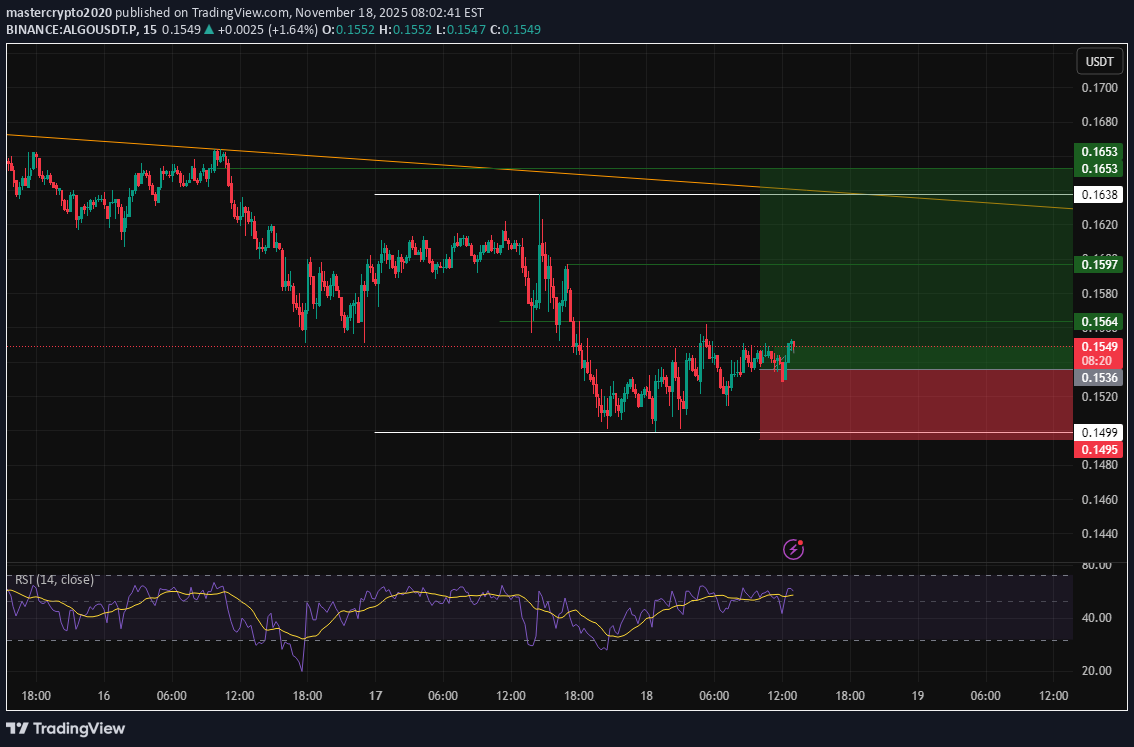Click the red 0.1549 current price label
The image size is (1134, 747).
(1098, 346)
